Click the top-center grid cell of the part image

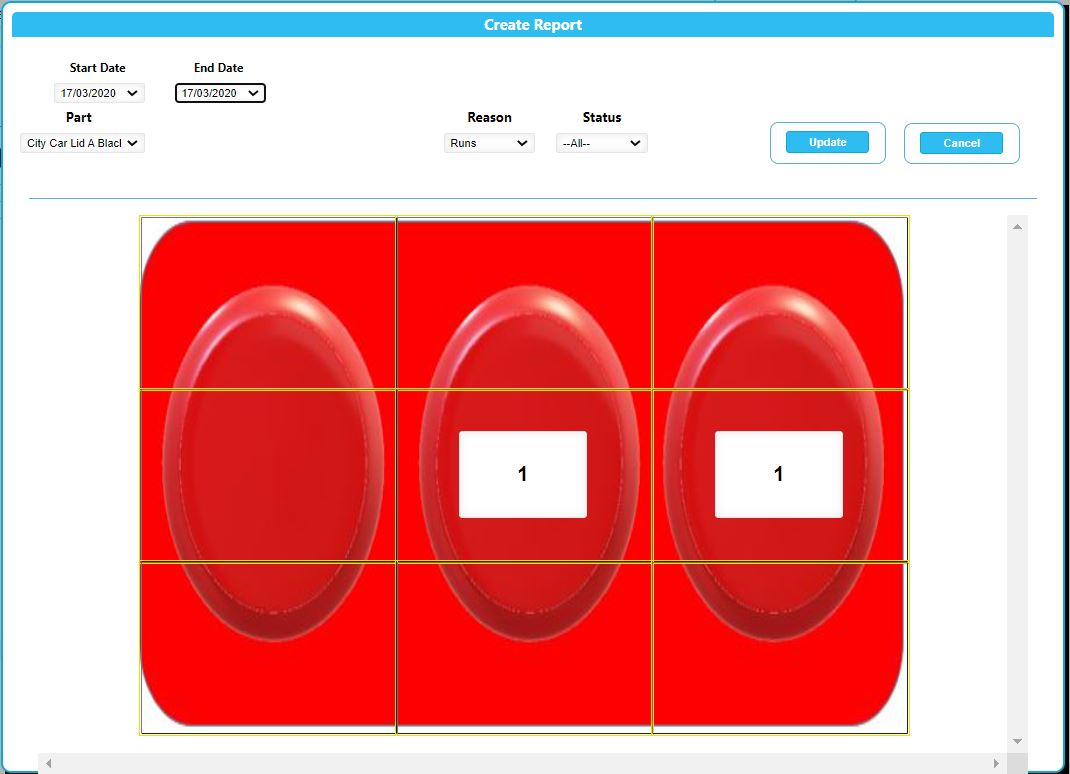coord(524,303)
